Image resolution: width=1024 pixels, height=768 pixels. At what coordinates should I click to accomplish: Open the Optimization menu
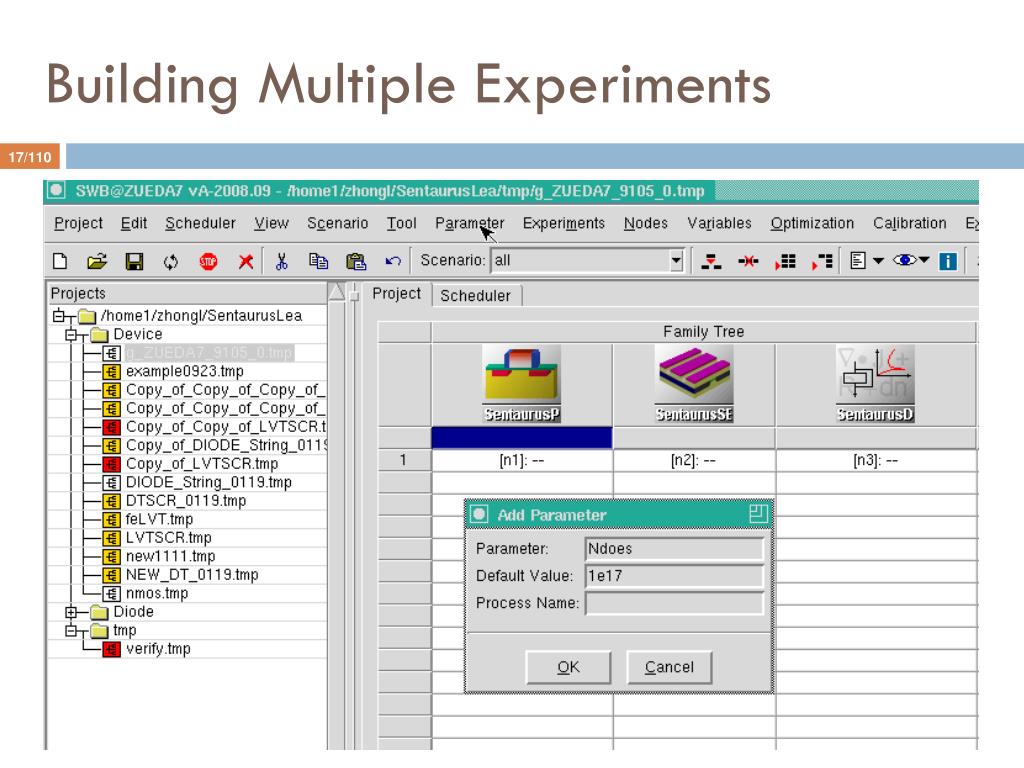[x=812, y=223]
